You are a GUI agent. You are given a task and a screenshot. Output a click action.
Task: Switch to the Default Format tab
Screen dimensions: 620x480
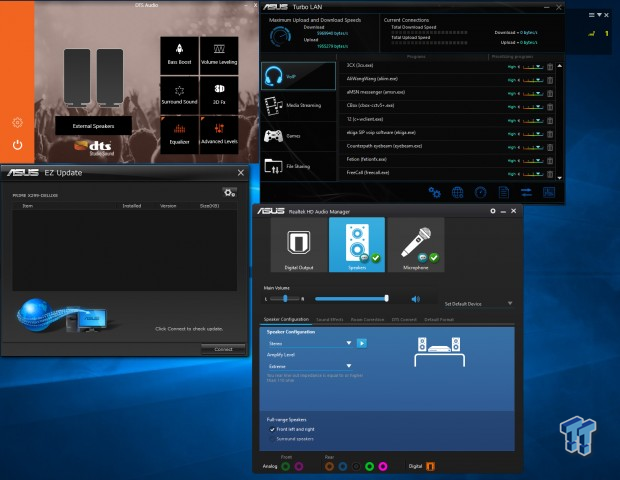tap(439, 319)
